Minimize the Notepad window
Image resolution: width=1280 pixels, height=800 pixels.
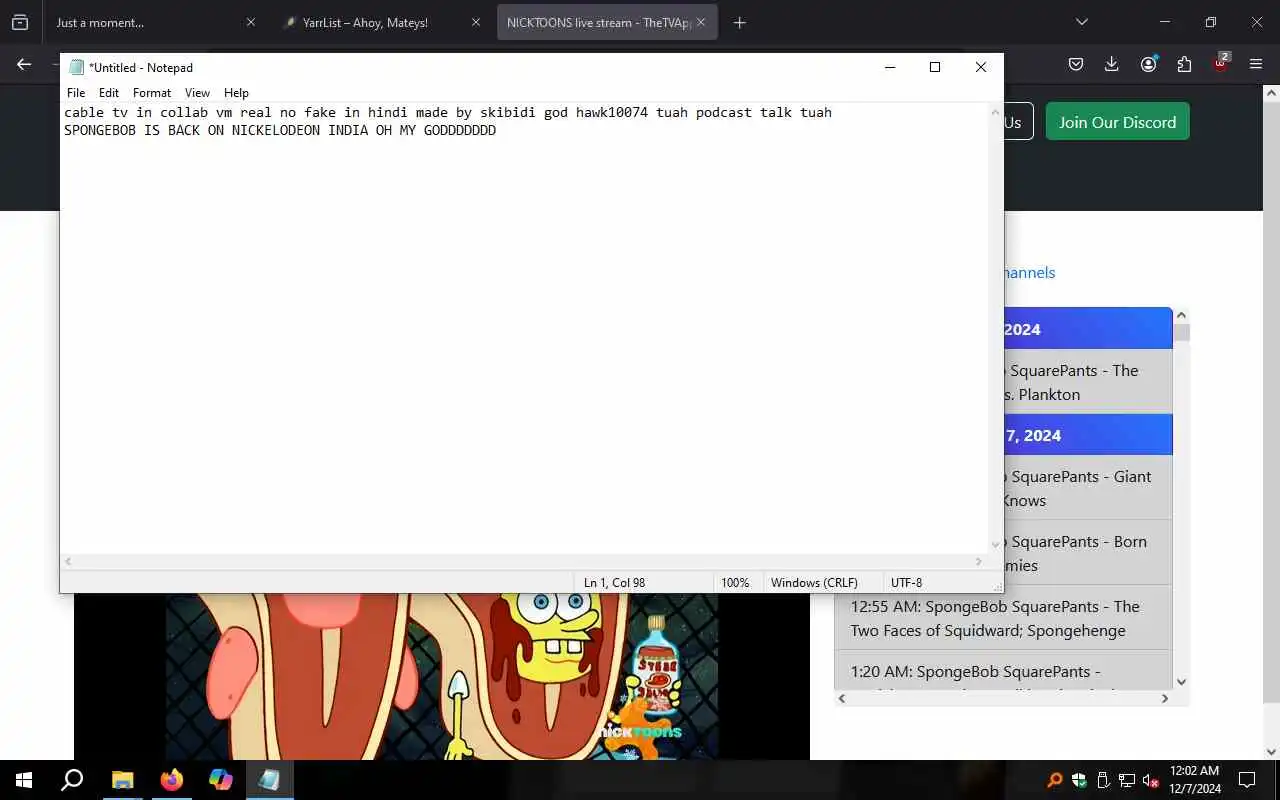tap(890, 67)
